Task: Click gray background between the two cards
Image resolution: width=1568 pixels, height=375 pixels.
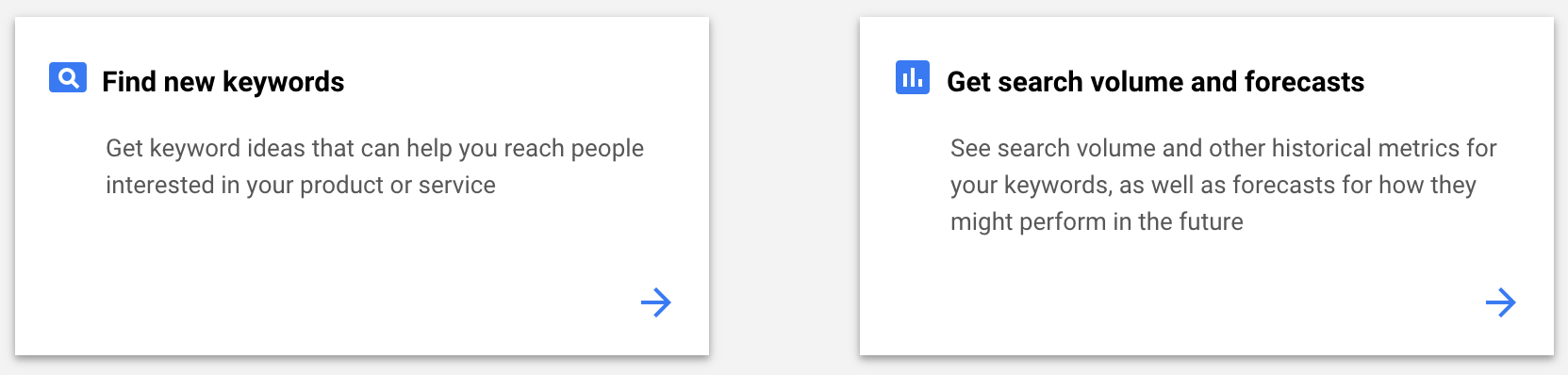Action: [784, 188]
